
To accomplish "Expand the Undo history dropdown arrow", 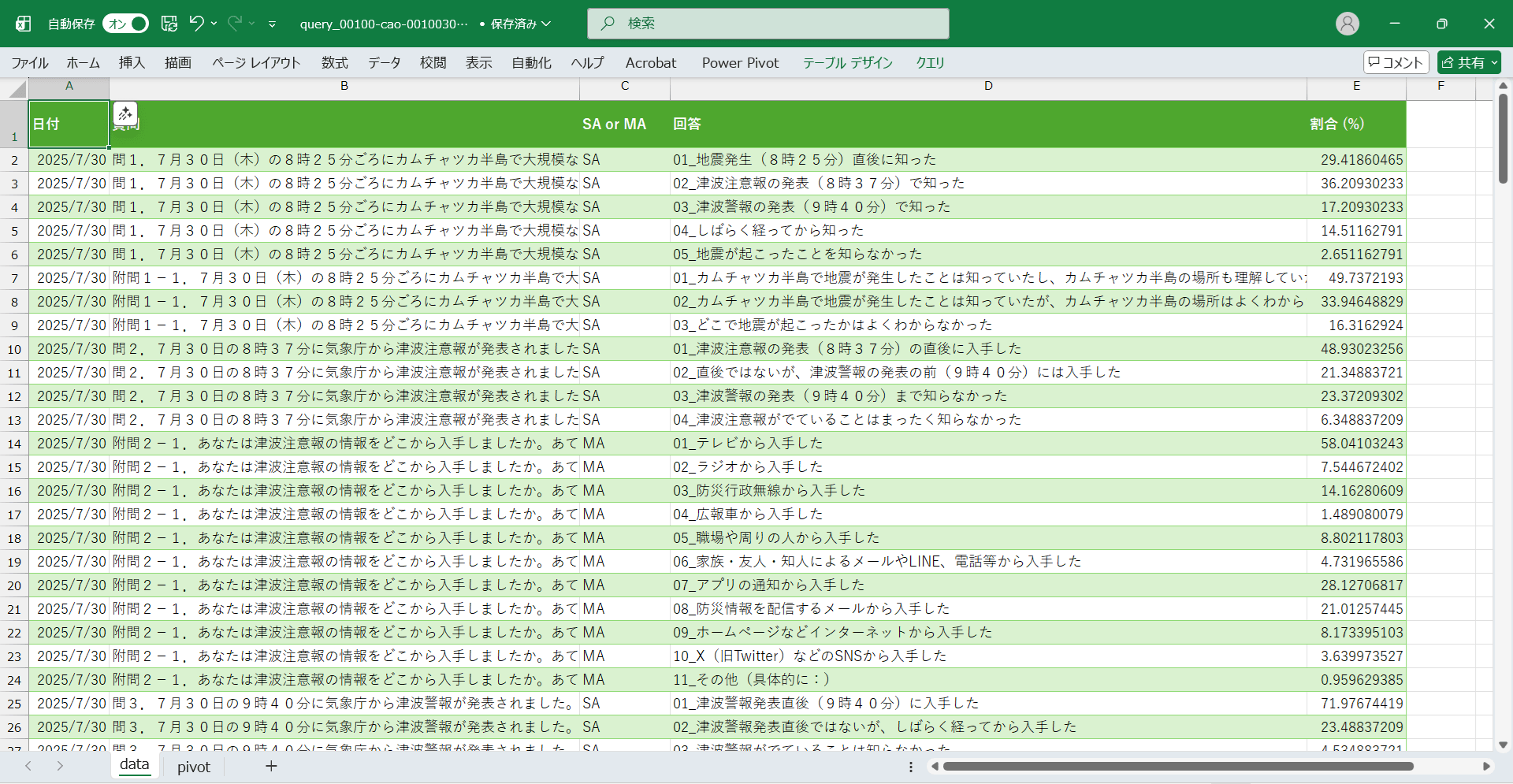I will [214, 24].
